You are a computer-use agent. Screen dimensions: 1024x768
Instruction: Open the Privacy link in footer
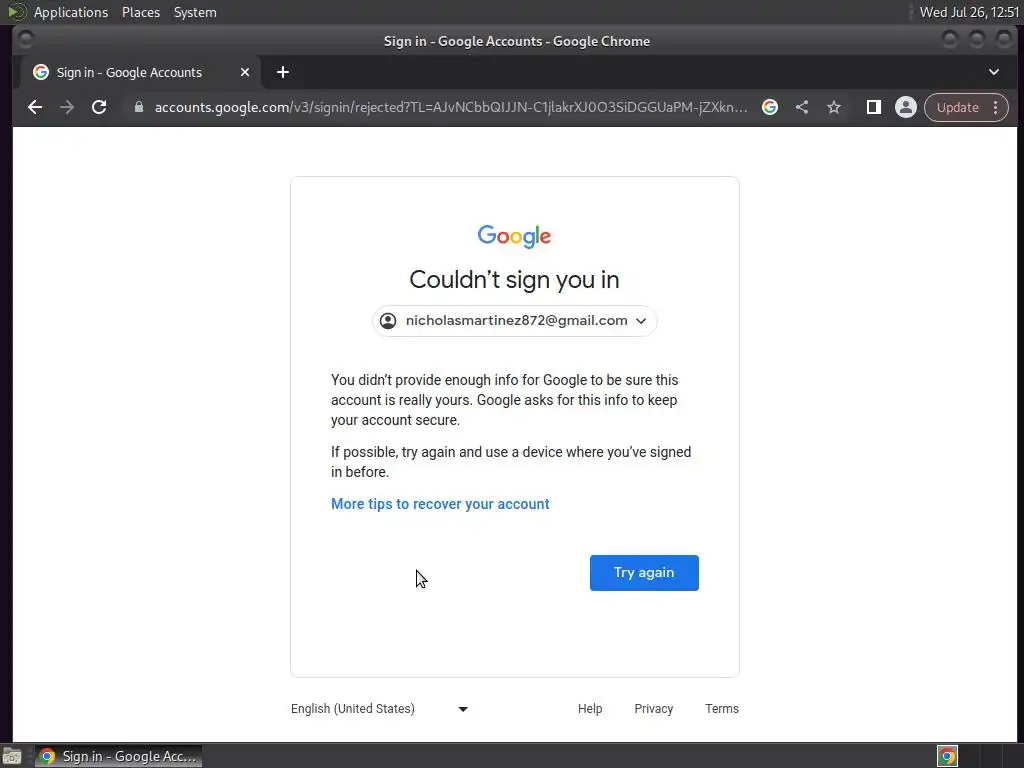[x=653, y=709]
